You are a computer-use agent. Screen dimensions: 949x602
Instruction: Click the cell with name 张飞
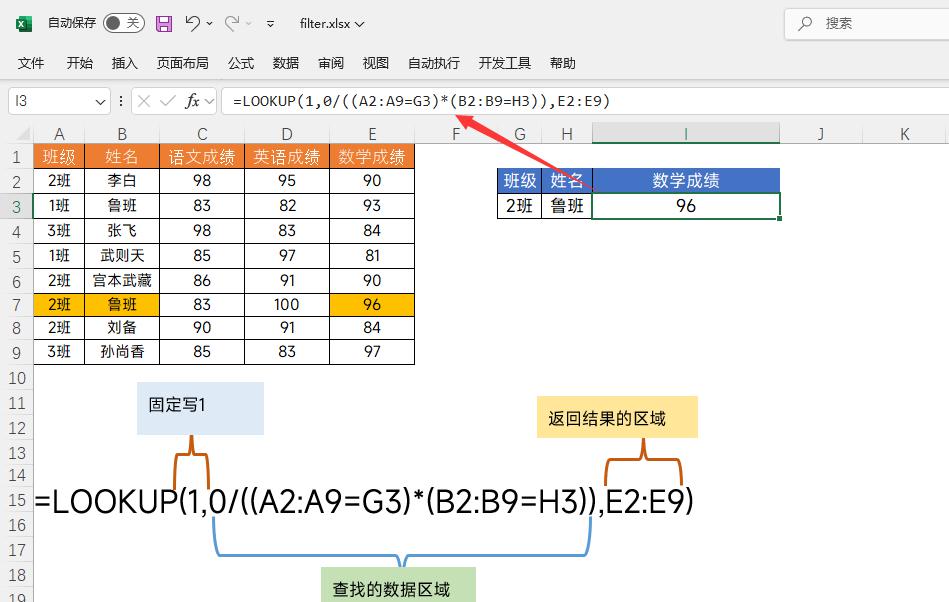(122, 231)
